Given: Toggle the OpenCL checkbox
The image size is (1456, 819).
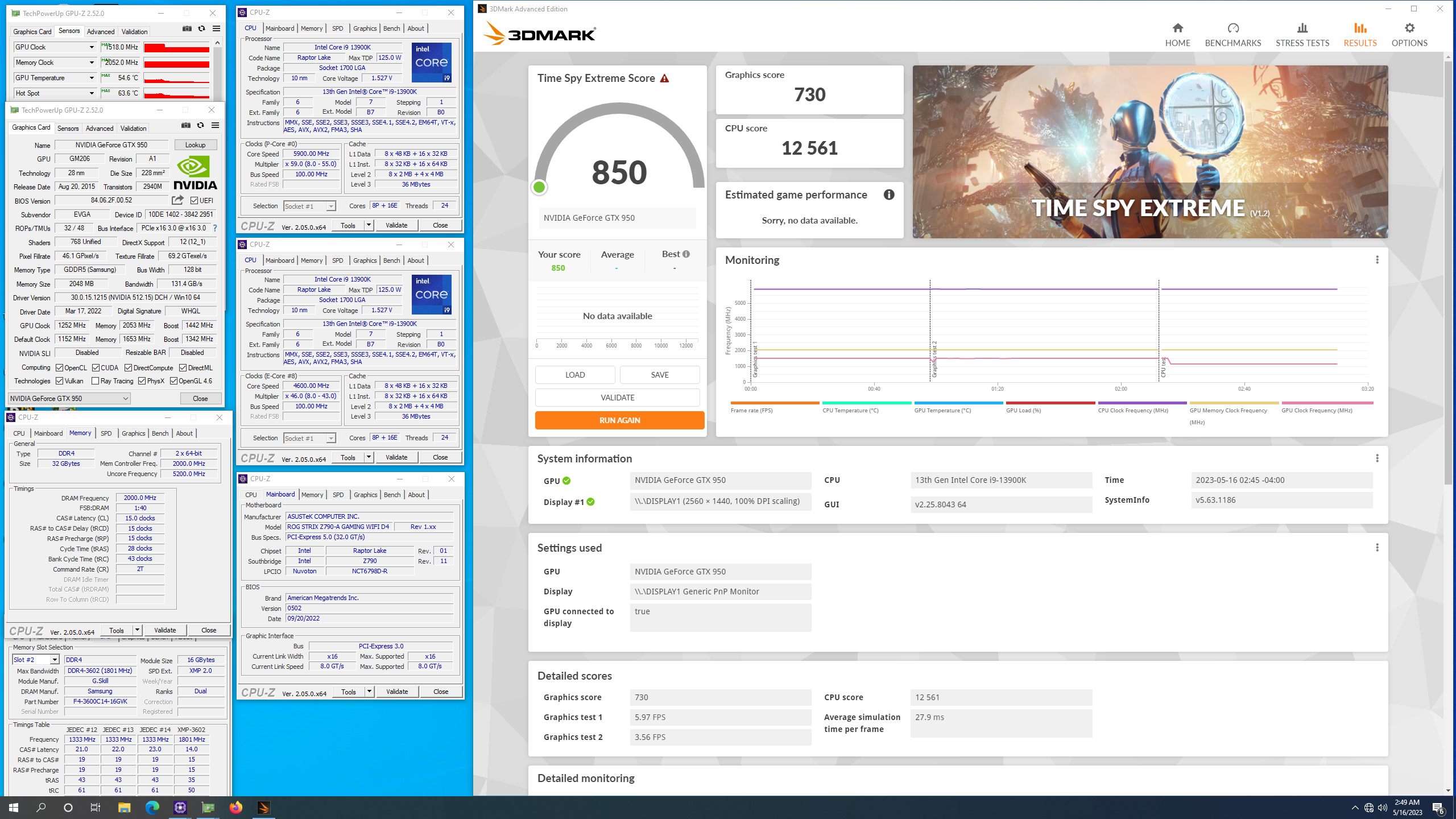Looking at the screenshot, I should coord(59,368).
